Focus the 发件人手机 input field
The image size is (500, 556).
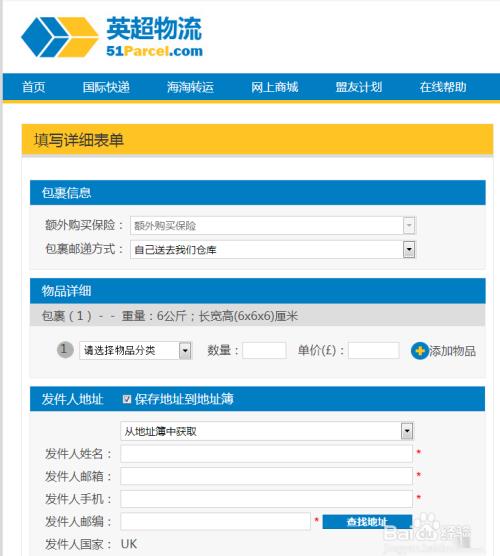[266, 499]
